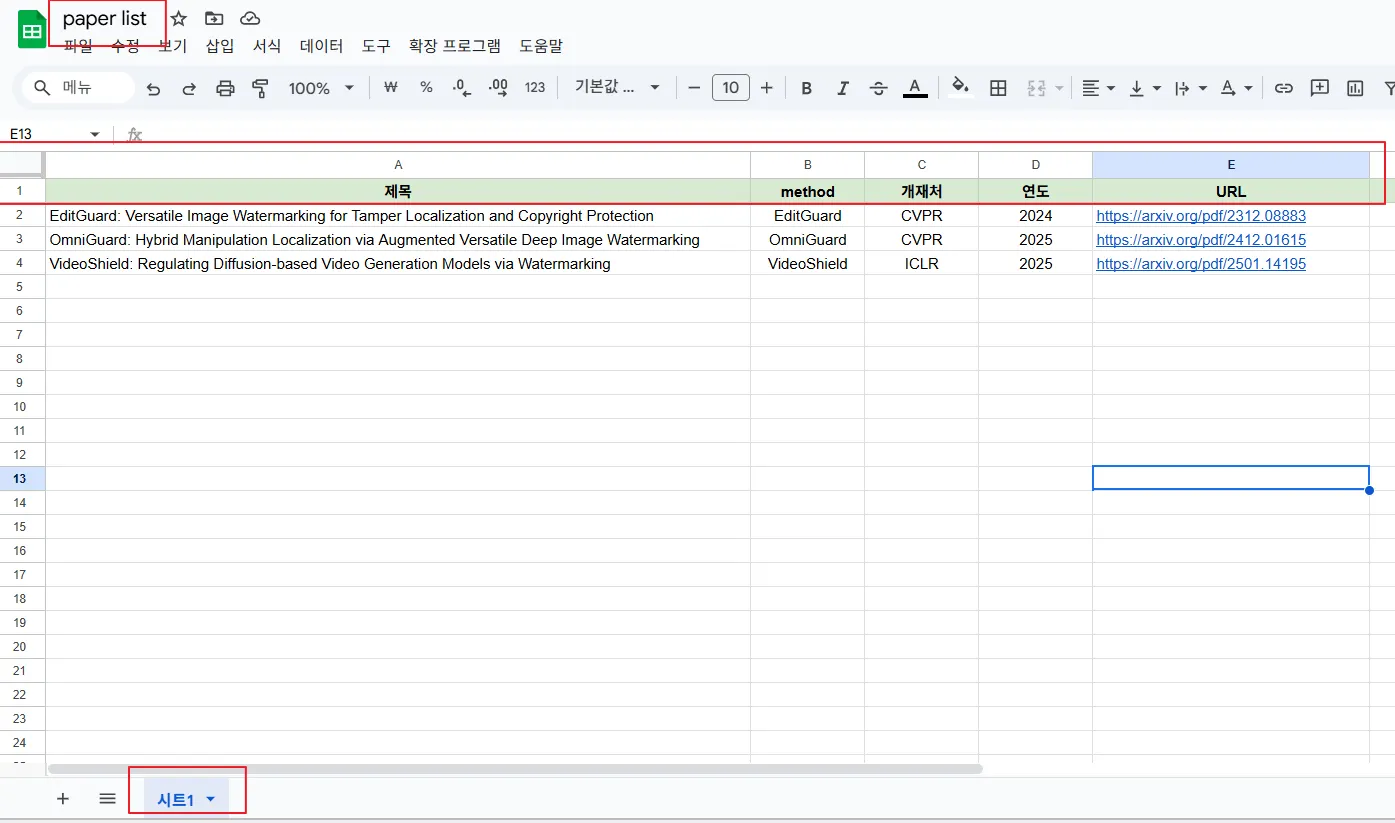Viewport: 1395px width, 823px height.
Task: Open the Google Sheets home logo
Action: pos(32,29)
